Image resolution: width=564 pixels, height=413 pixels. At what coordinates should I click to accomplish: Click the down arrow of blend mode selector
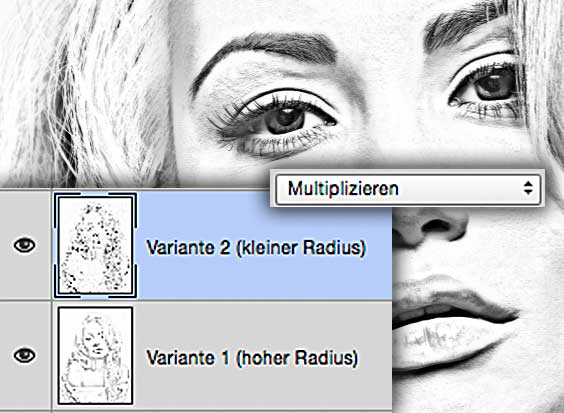[x=528, y=192]
